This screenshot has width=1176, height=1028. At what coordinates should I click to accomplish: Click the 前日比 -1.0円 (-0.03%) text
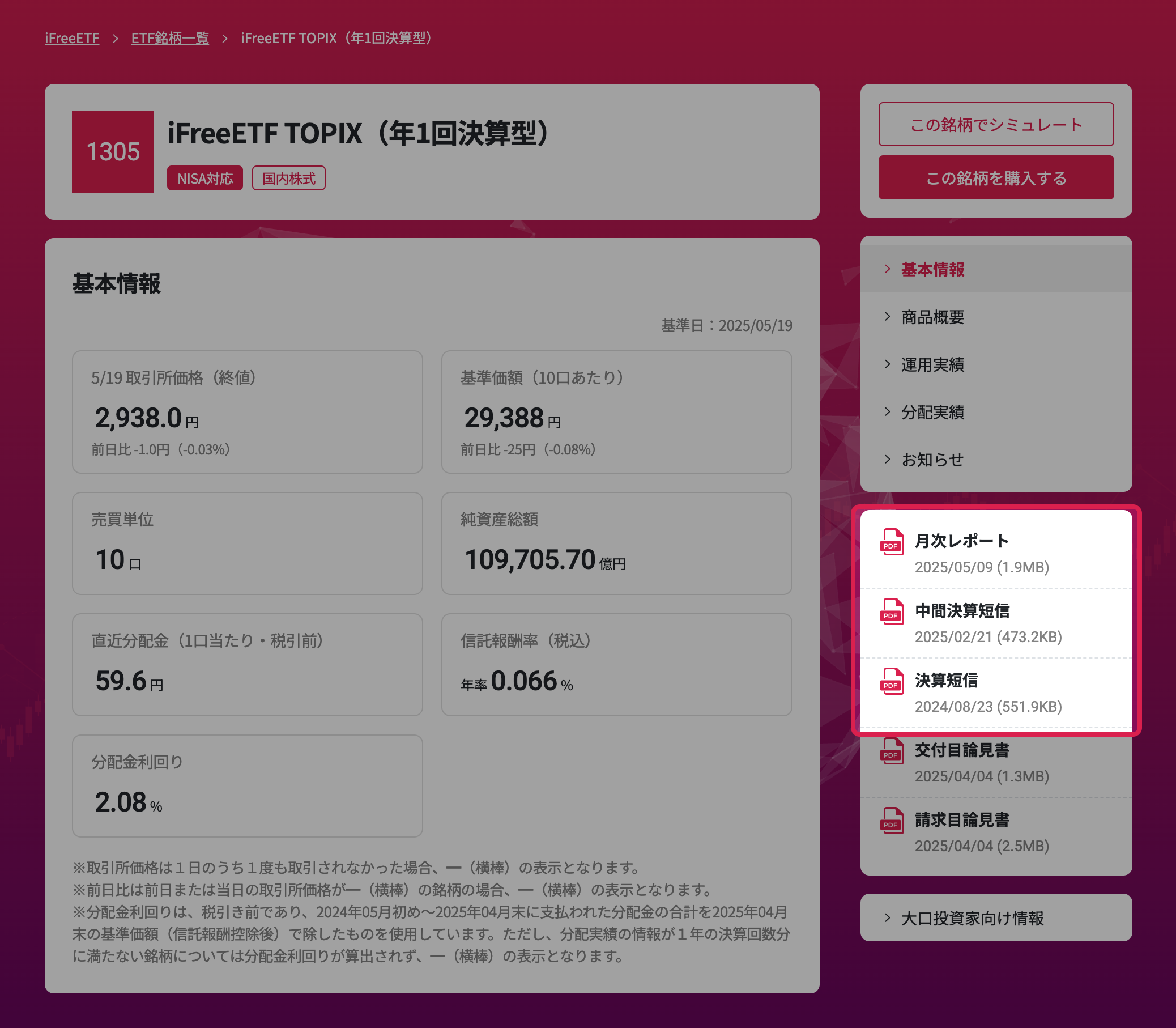click(x=163, y=449)
